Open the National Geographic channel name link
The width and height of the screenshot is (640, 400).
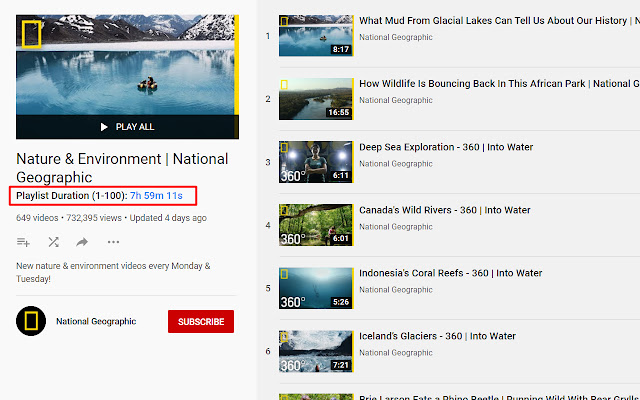coord(96,321)
